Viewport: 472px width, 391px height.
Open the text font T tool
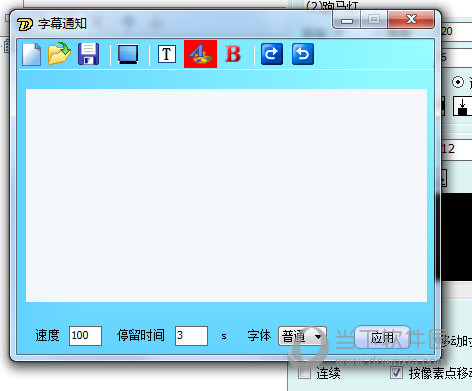[167, 54]
